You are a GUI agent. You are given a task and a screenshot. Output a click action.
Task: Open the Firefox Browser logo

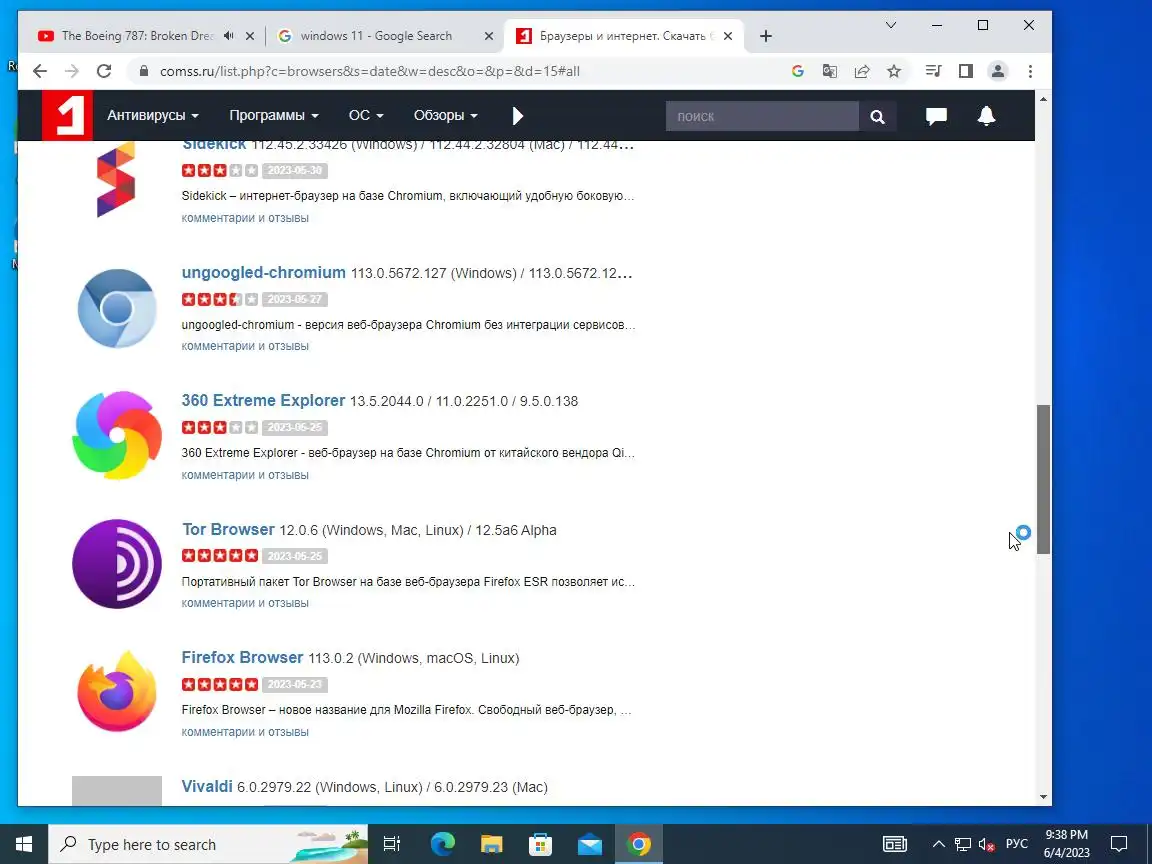tap(117, 692)
